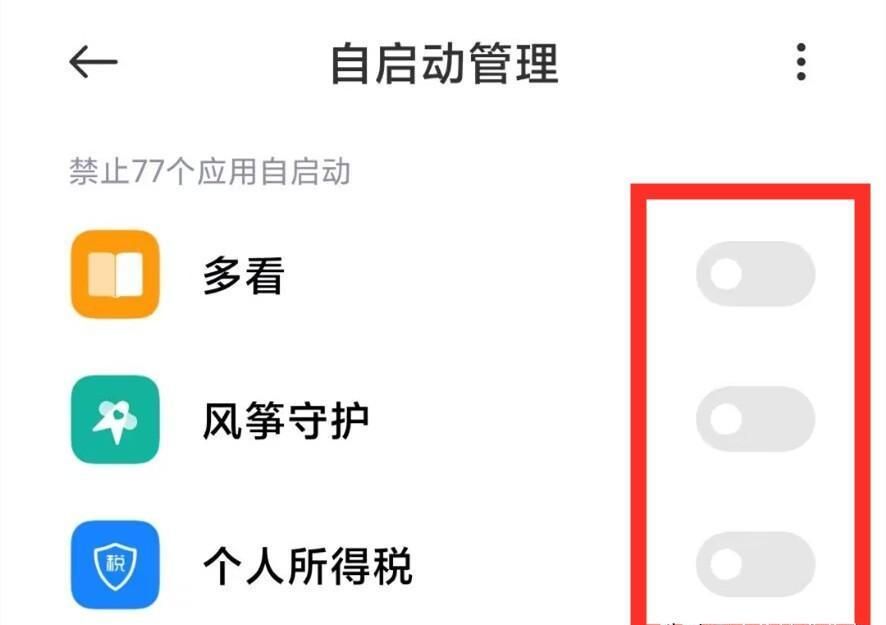Viewport: 886px width, 625px height.
Task: Click the 税 character inside the shield icon
Action: pos(115,563)
